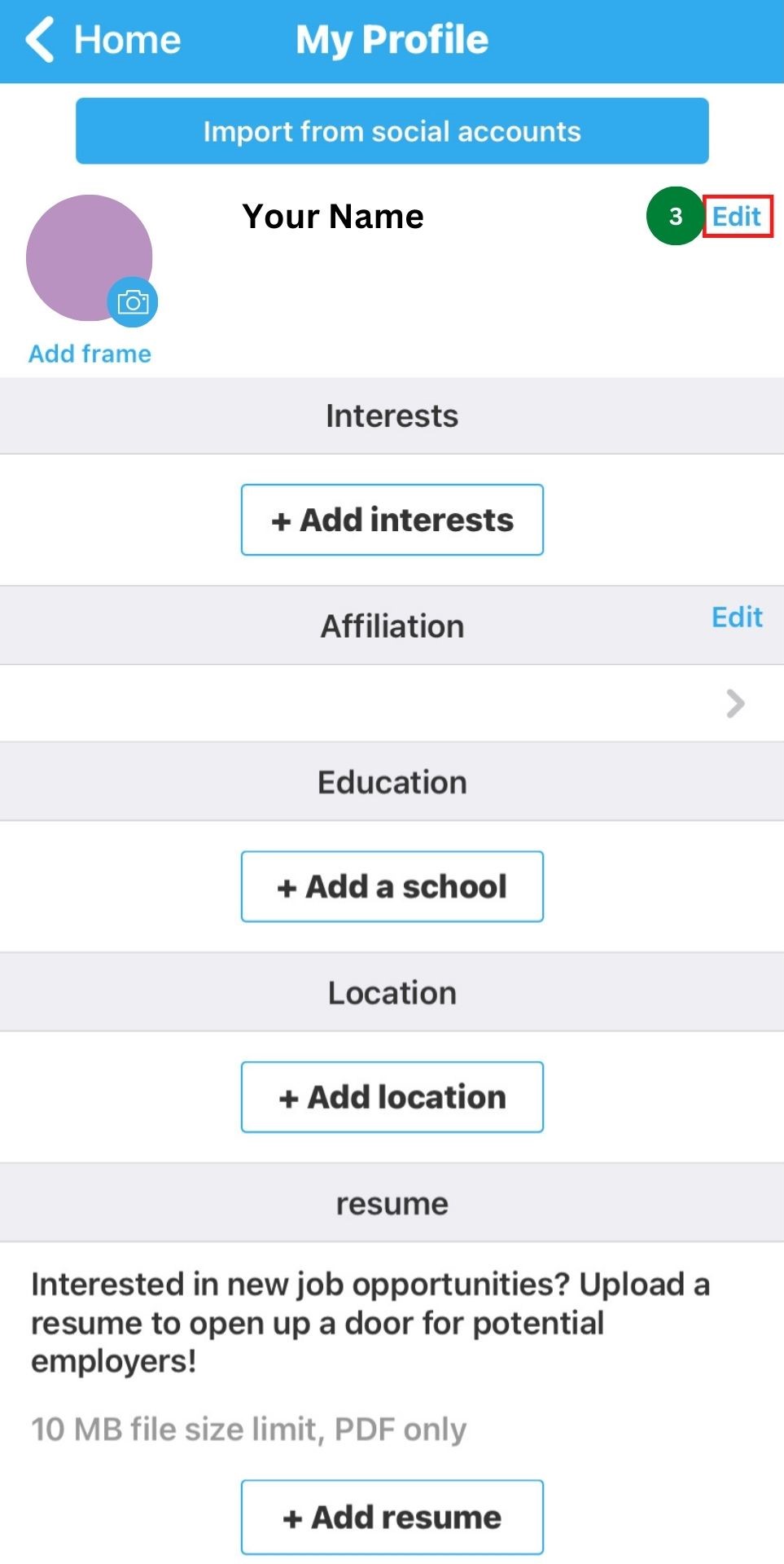
Task: Click the Add location button
Action: click(392, 1097)
